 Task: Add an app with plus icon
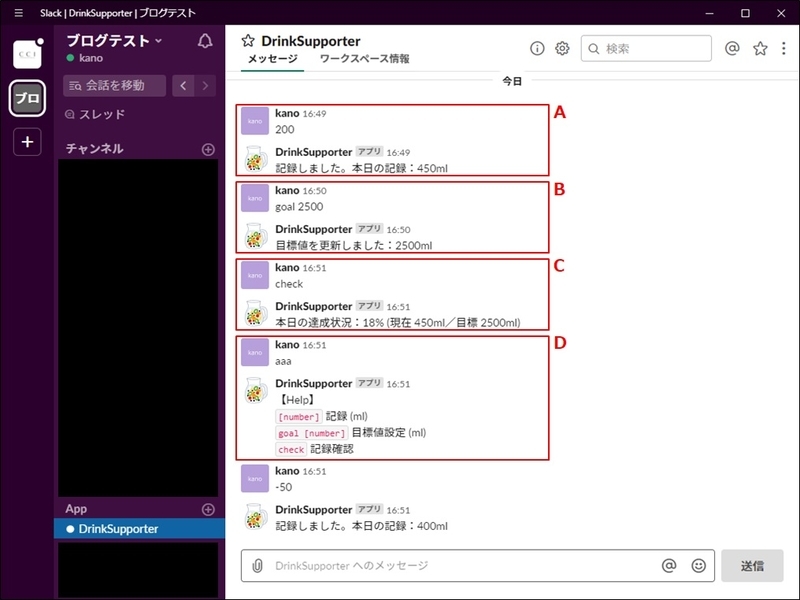208,509
